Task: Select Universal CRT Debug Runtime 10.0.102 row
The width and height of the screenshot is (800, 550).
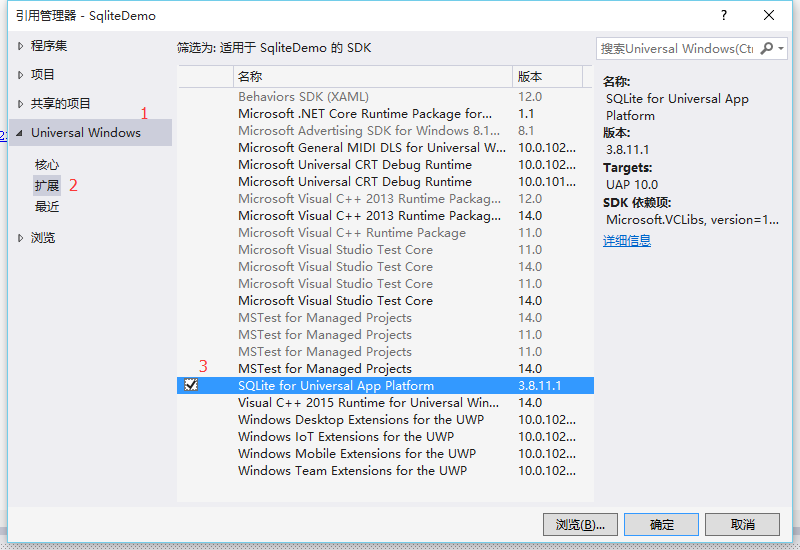Action: [385, 165]
